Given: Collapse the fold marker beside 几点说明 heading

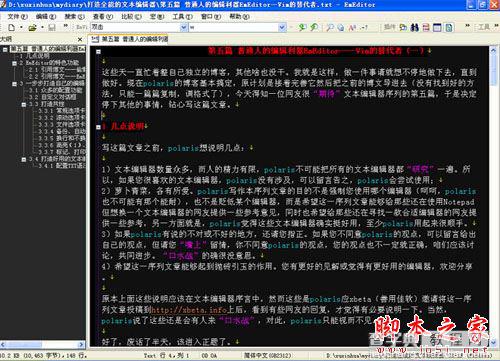Looking at the screenshot, I should pyautogui.click(x=99, y=127).
